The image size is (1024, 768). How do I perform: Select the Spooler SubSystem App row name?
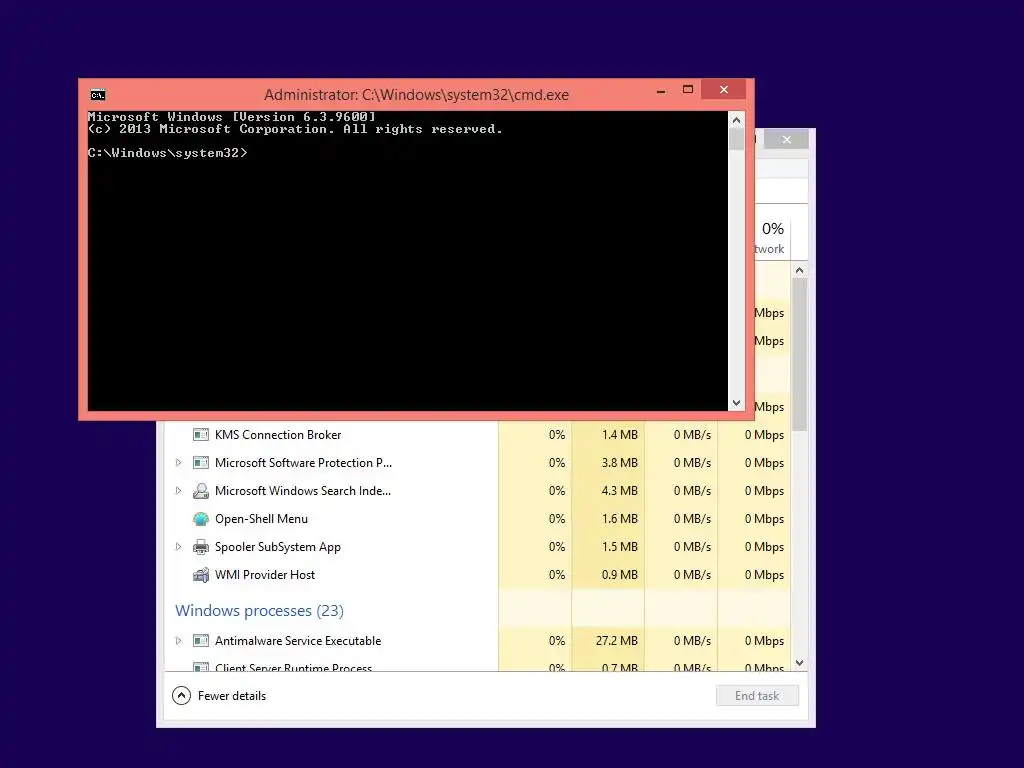(278, 547)
